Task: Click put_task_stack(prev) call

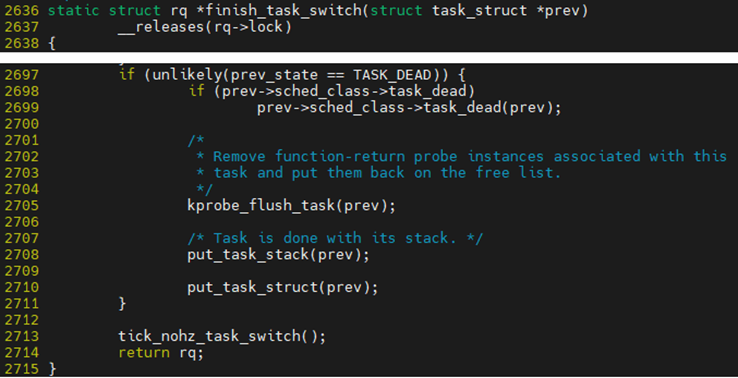Action: pyautogui.click(x=278, y=255)
